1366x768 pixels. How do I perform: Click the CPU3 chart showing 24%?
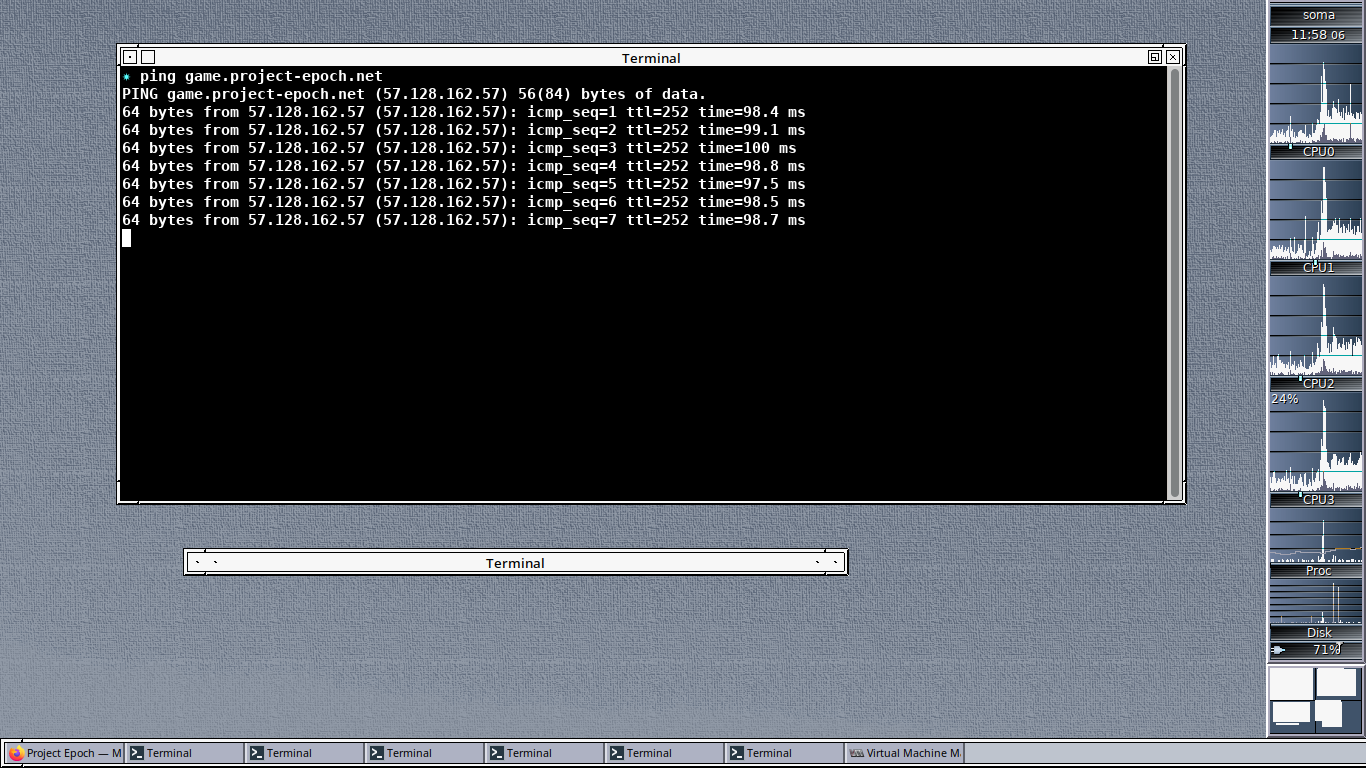pos(1316,442)
